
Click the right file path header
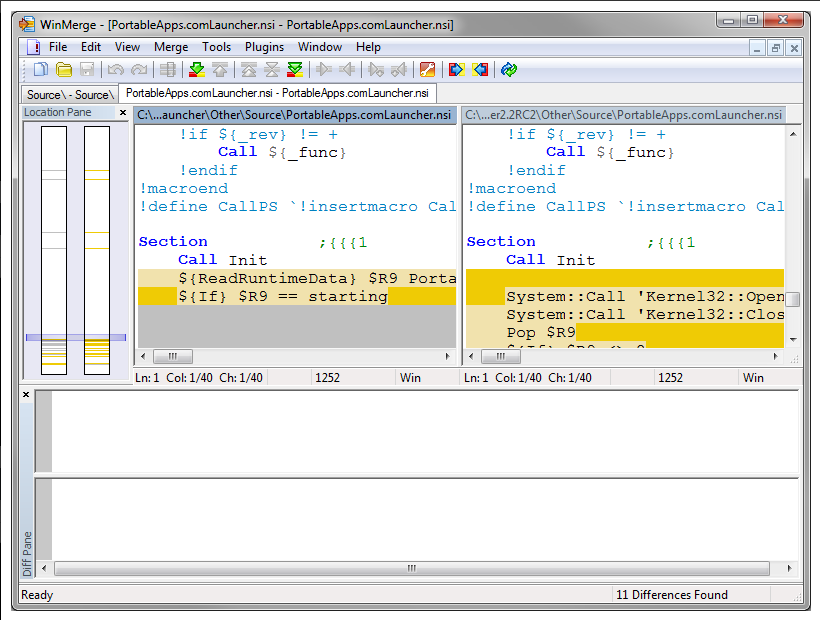tap(624, 115)
